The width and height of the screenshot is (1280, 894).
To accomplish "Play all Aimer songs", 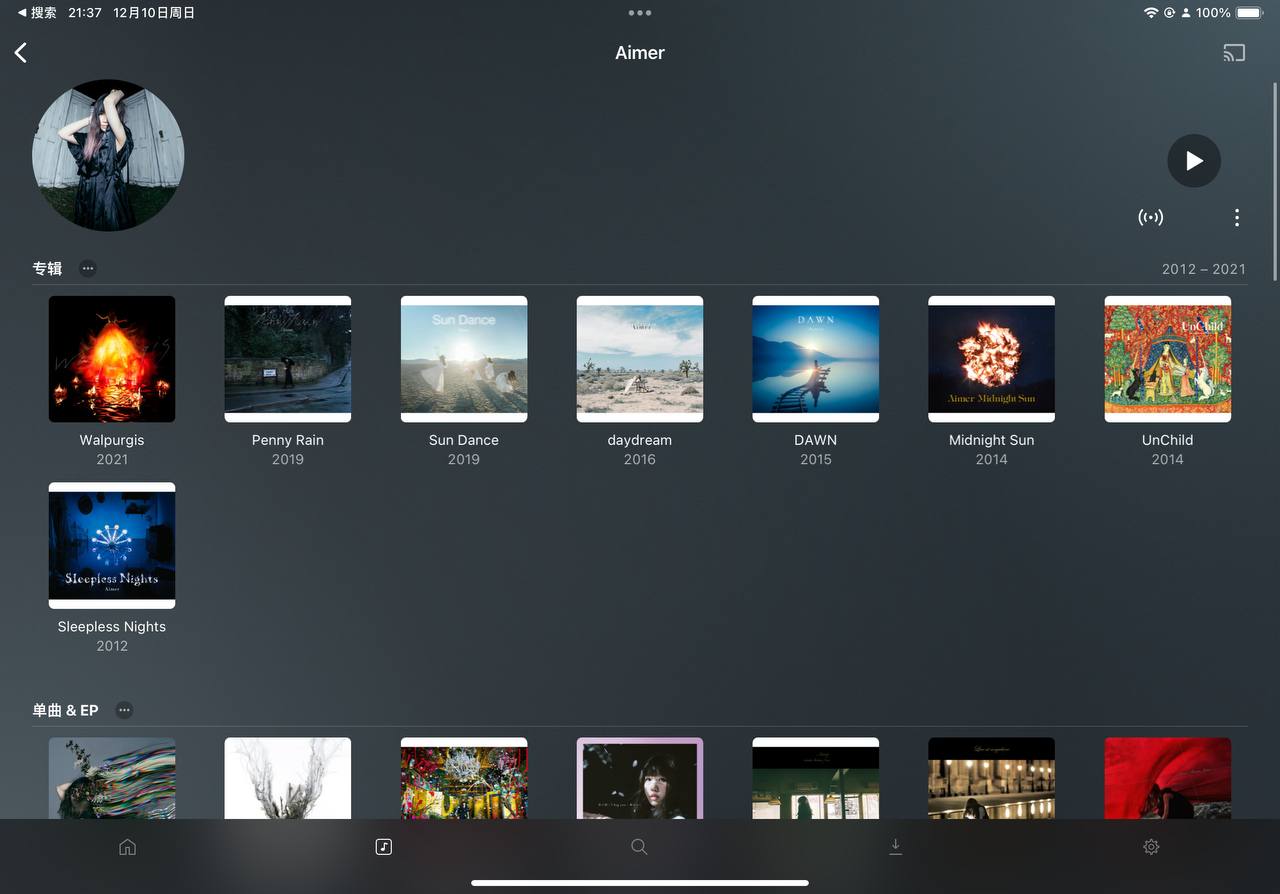I will tap(1193, 160).
